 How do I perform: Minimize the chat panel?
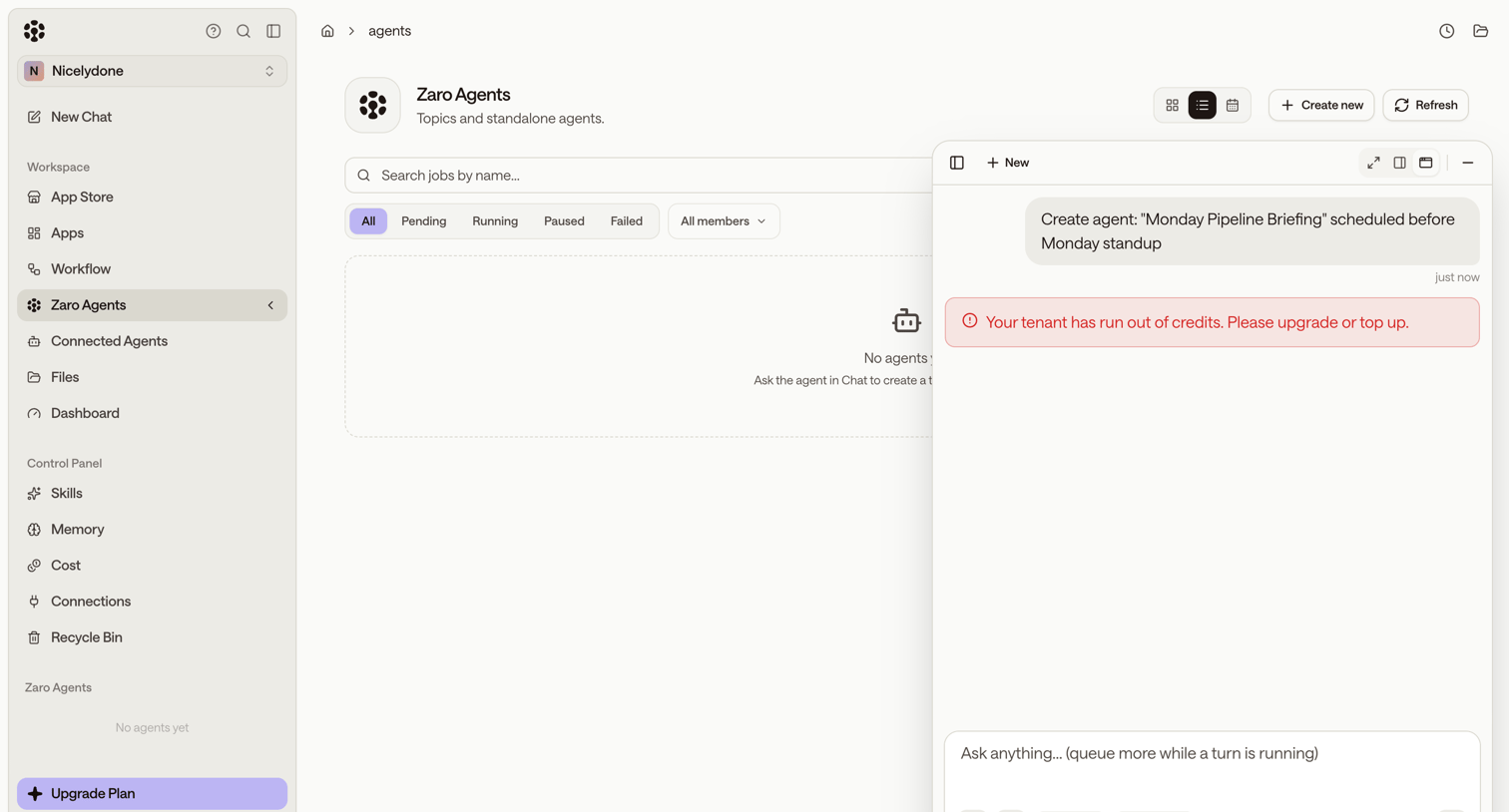tap(1468, 163)
